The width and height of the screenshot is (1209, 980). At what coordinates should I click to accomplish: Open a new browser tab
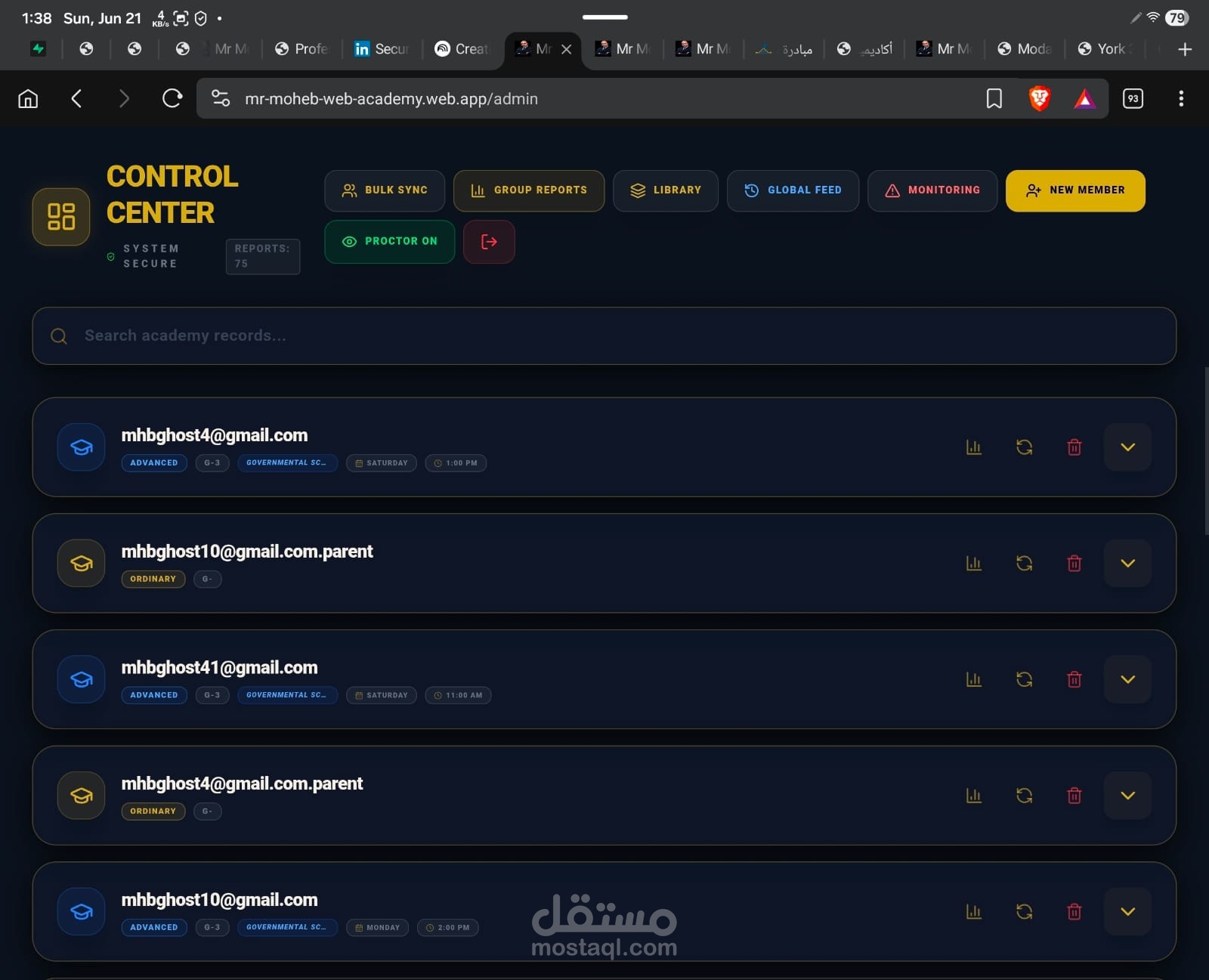(1185, 49)
